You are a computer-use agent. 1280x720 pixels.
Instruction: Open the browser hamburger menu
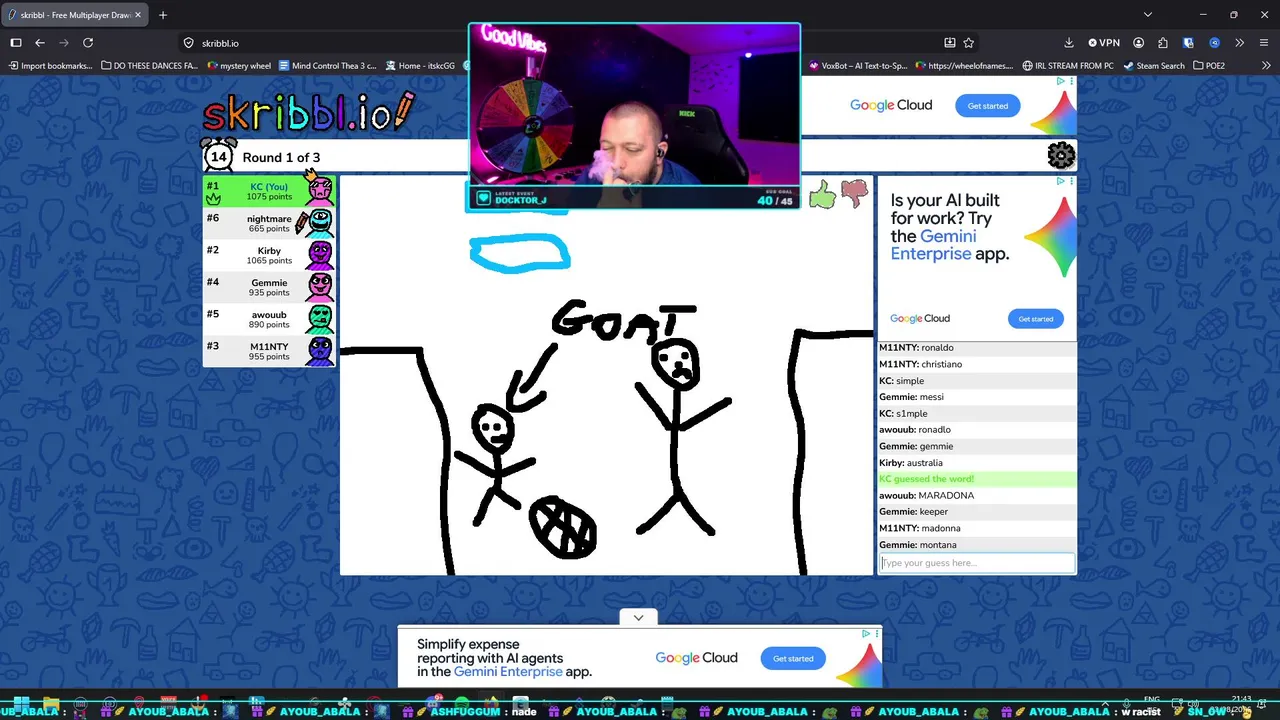click(x=1263, y=43)
